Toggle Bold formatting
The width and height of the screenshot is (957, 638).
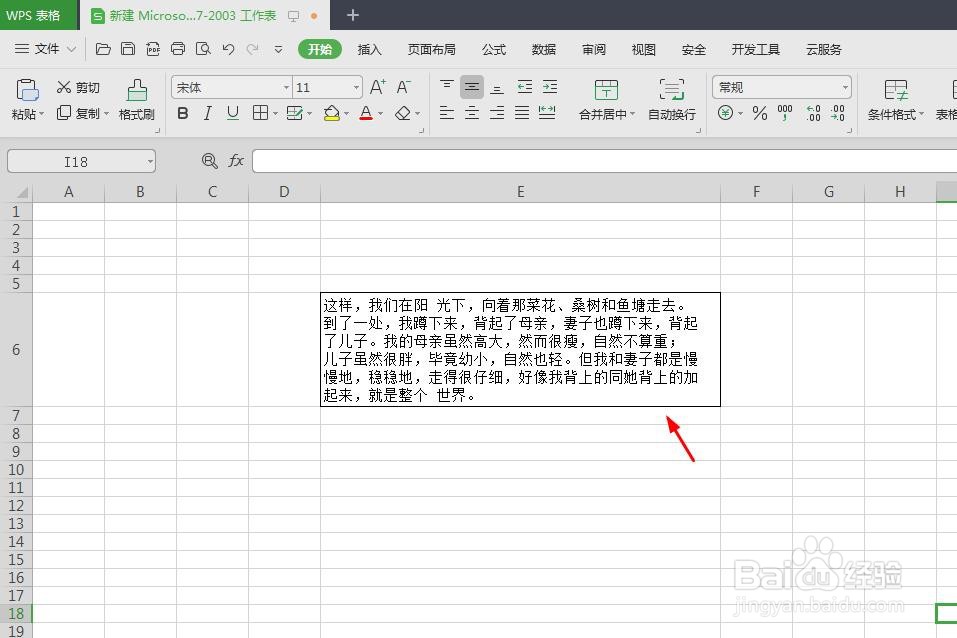pos(181,113)
